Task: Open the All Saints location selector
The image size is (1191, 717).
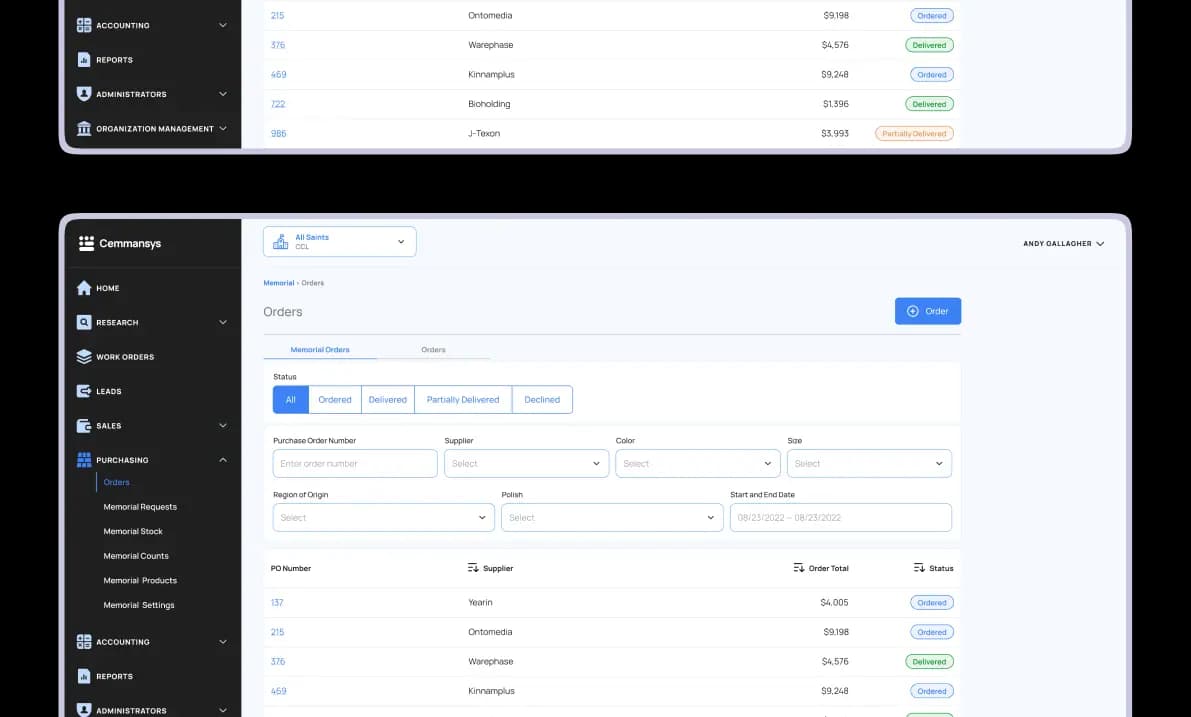Action: 340,242
